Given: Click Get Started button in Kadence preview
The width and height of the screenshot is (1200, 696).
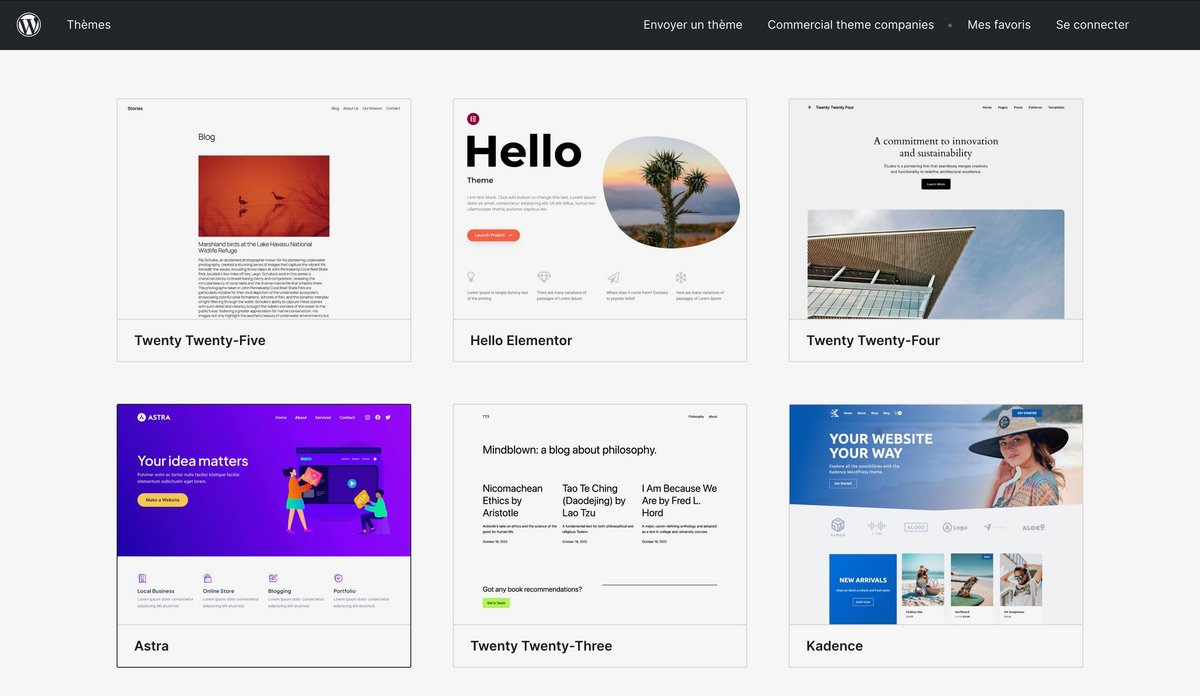Looking at the screenshot, I should (842, 483).
